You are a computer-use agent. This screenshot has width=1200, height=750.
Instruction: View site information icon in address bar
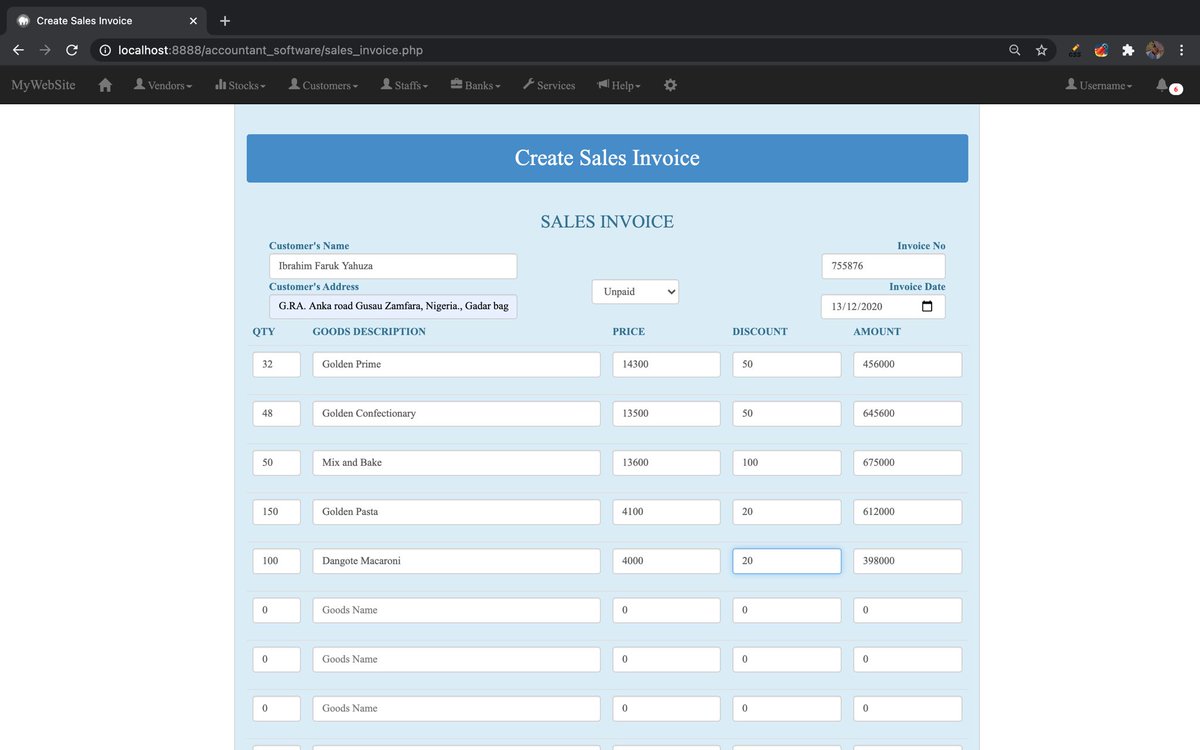point(105,50)
